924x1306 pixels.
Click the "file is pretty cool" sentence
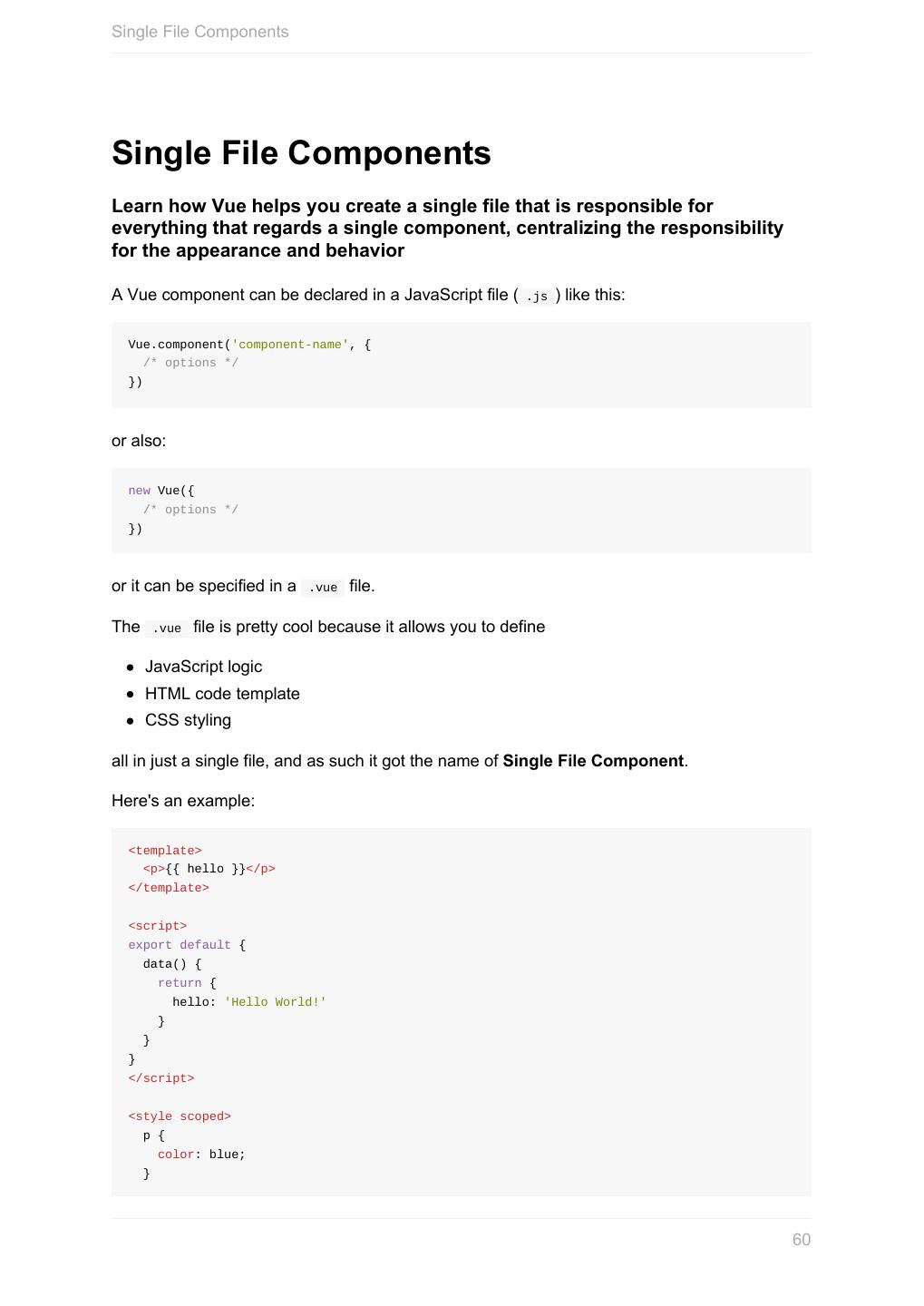[x=368, y=627]
